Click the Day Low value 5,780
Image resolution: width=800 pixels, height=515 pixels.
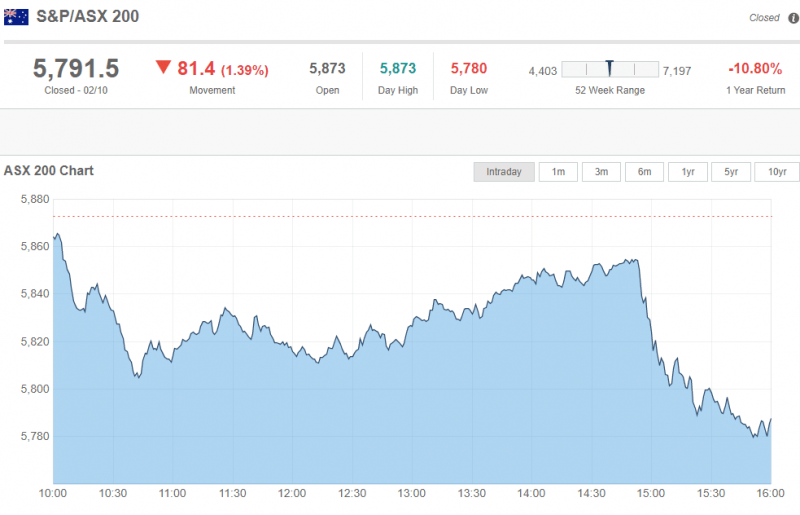(x=469, y=68)
